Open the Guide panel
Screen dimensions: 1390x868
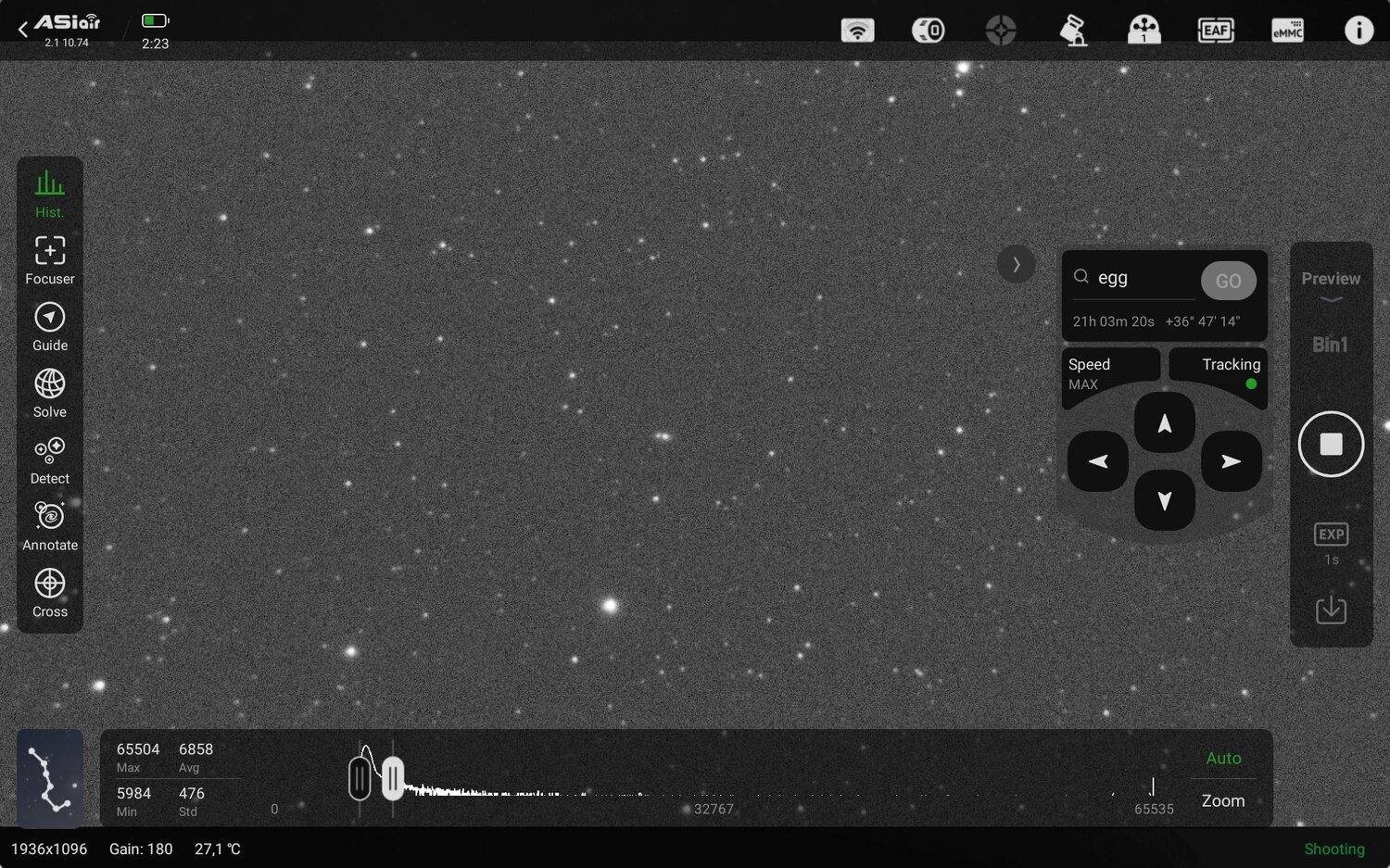coord(49,326)
